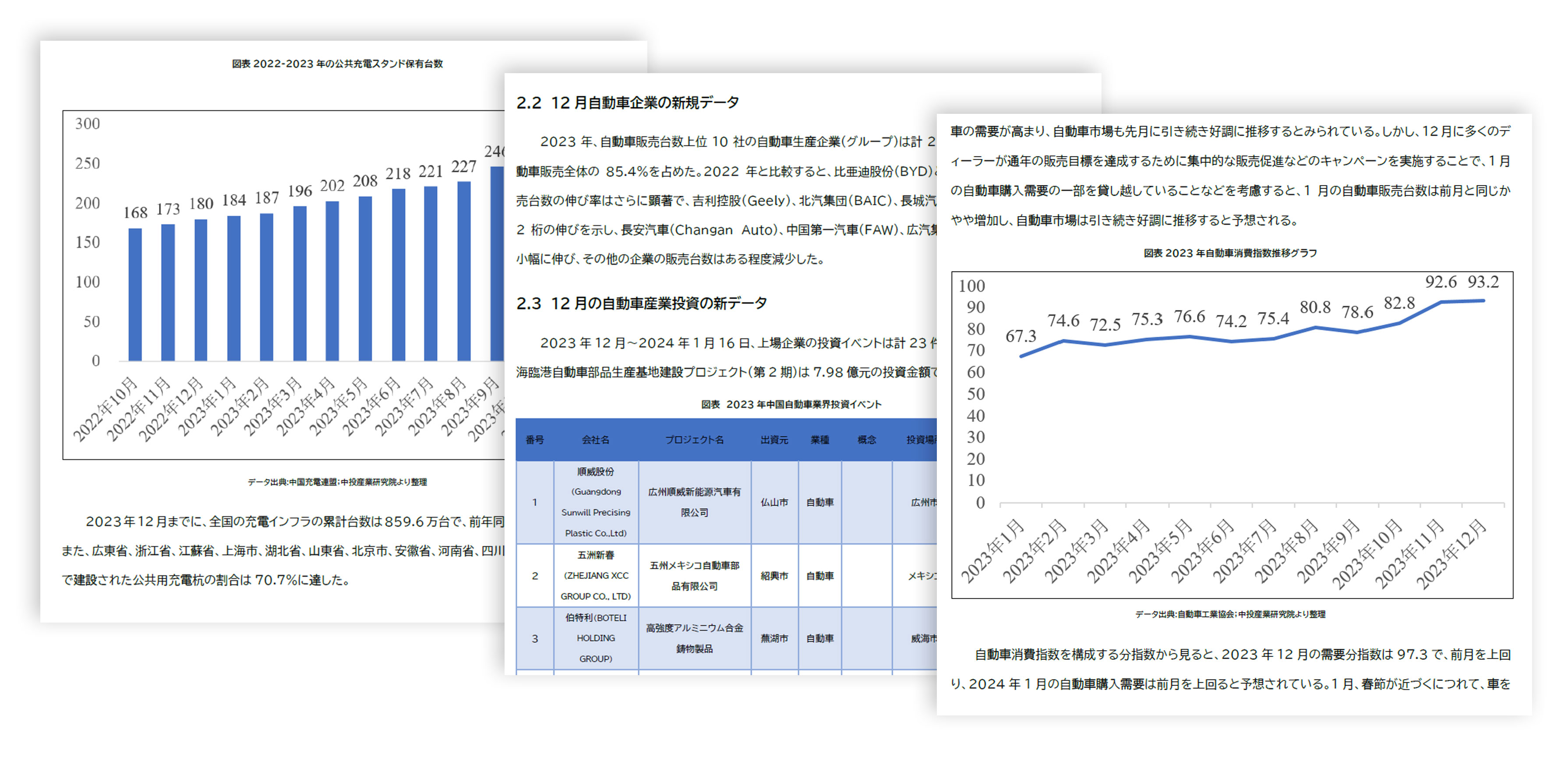Click the 中国充電連盟 data source caption
The image size is (1568, 782).
337,482
